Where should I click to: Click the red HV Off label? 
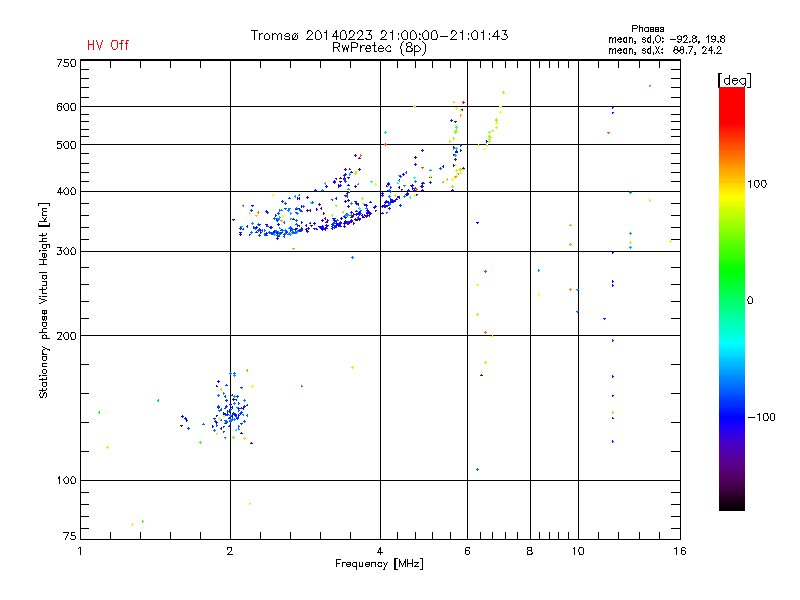point(107,45)
